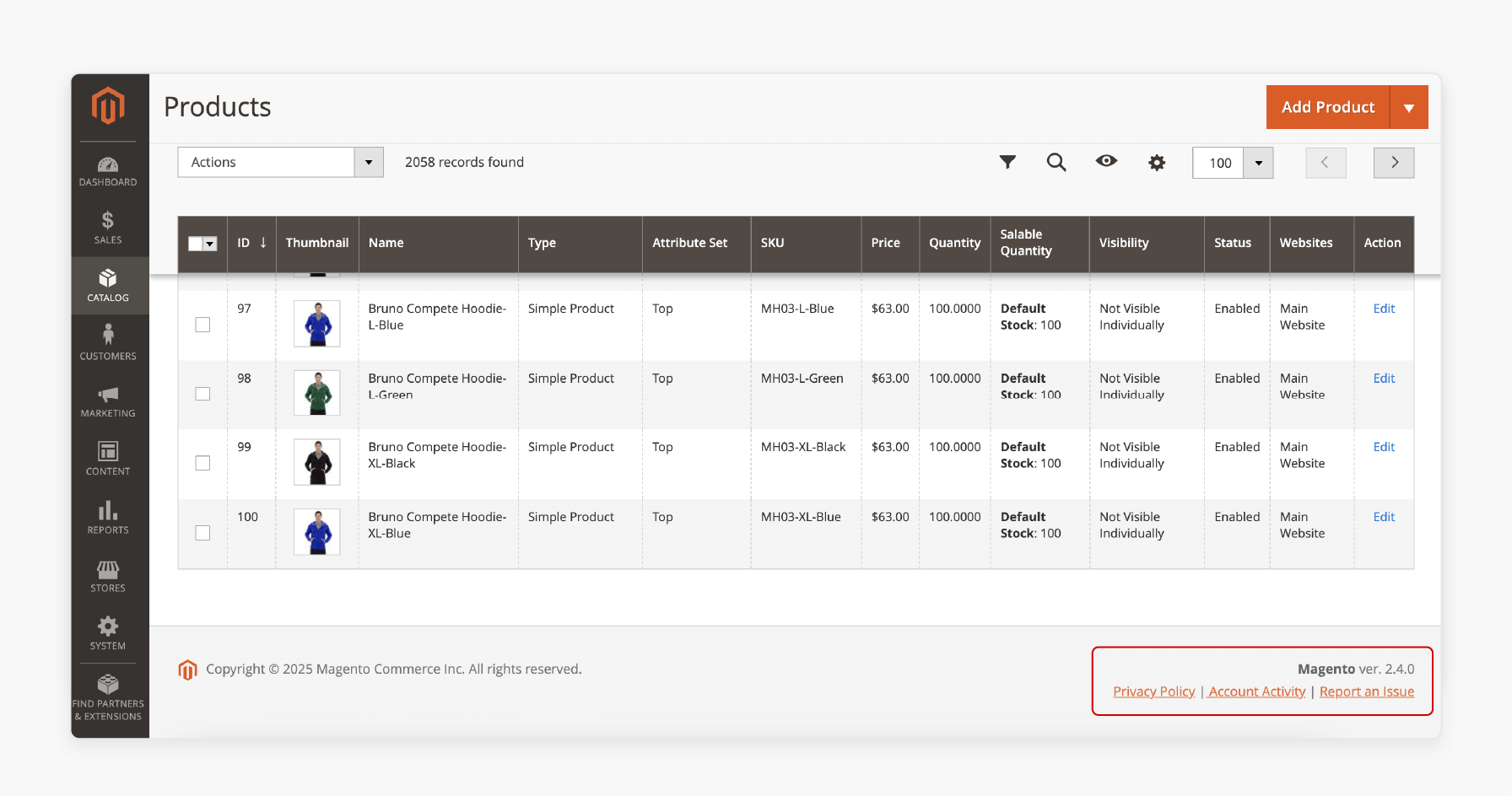Open the default view eye icon
Viewport: 1512px width, 796px height.
[1106, 161]
